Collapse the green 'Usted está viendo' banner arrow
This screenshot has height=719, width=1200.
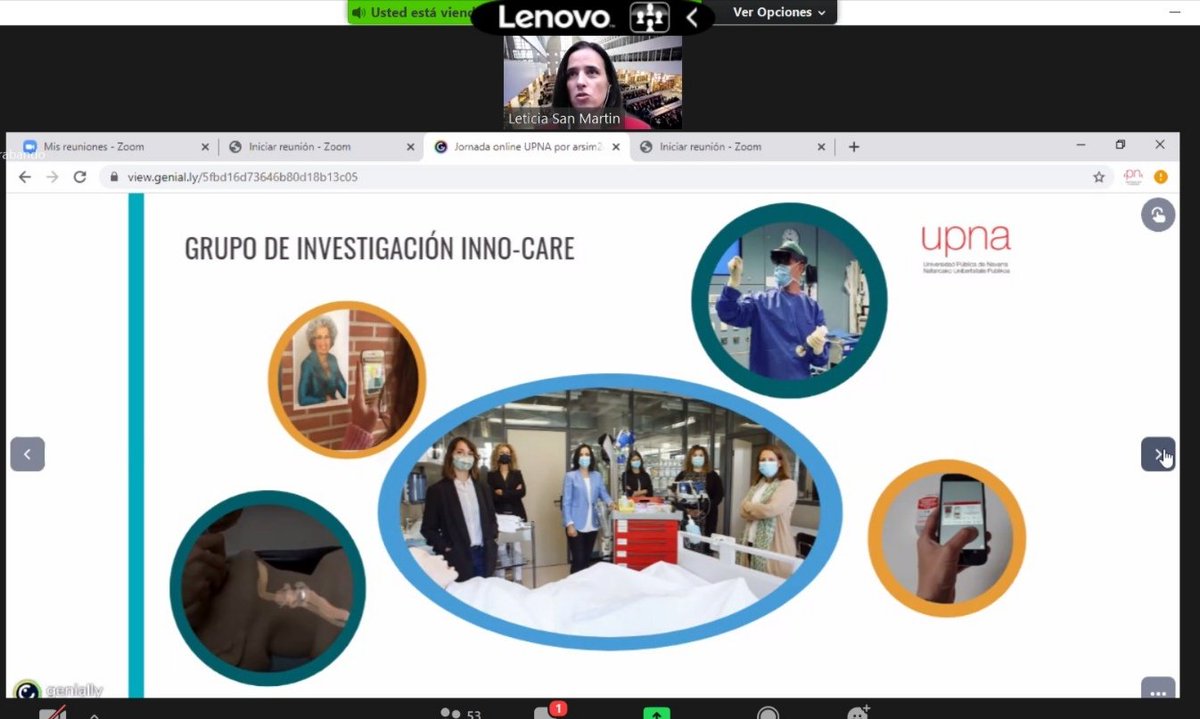tap(692, 15)
